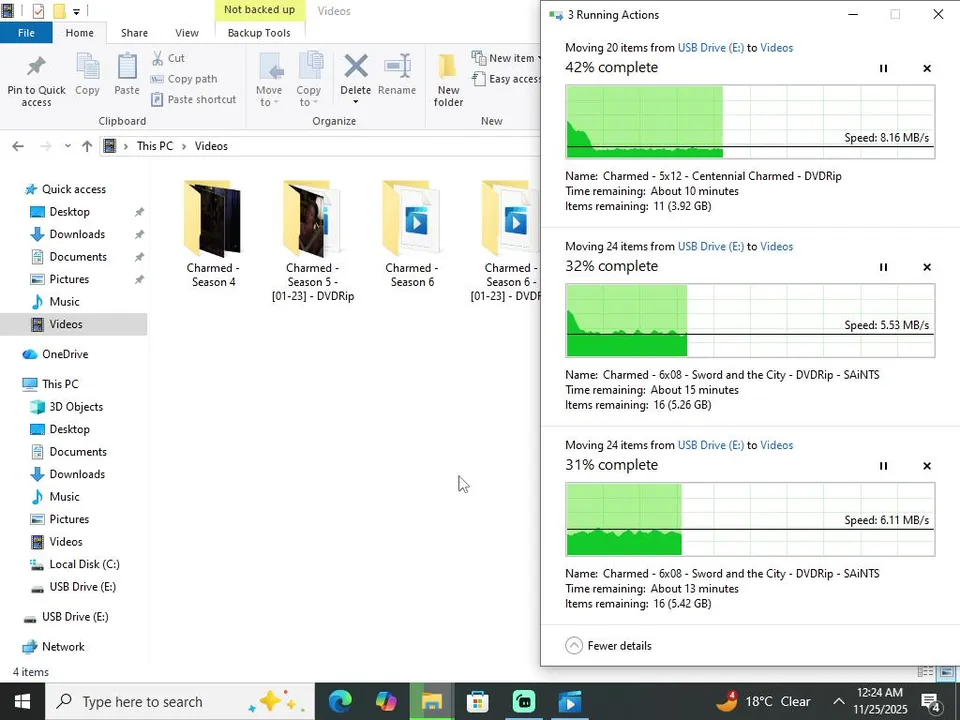Open Microsoft Store from taskbar

(478, 702)
